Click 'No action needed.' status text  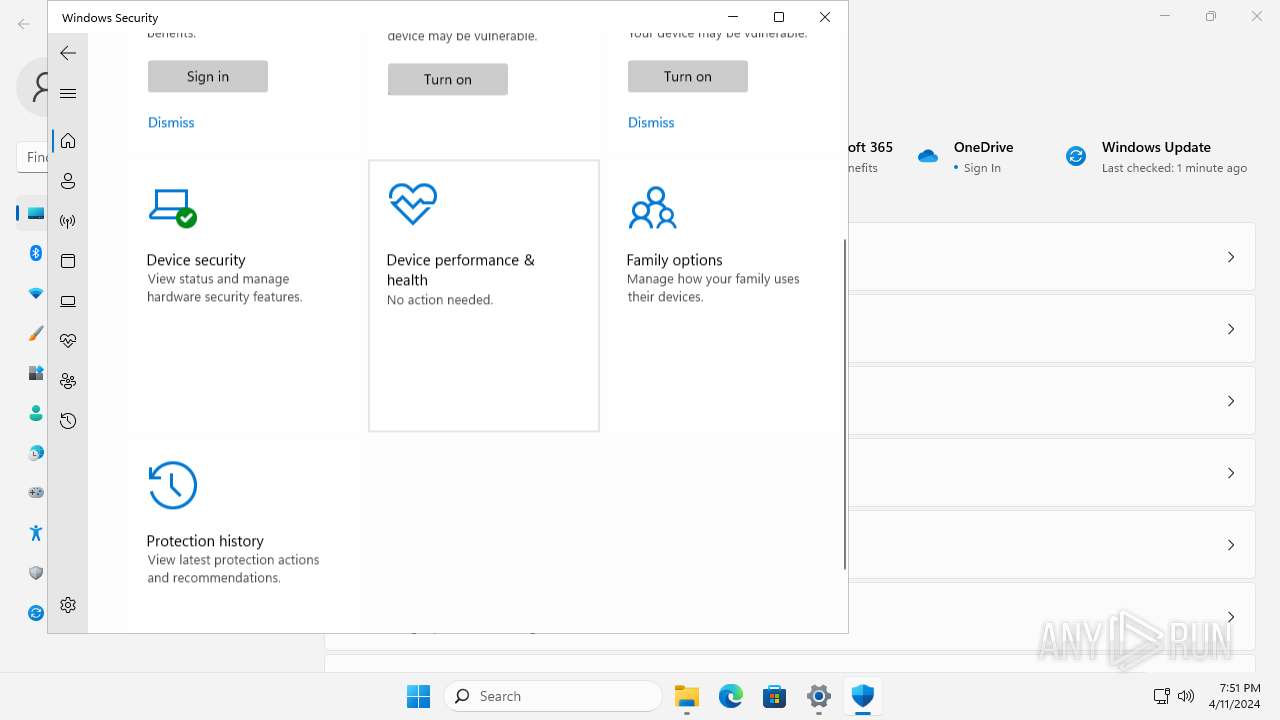(x=440, y=300)
